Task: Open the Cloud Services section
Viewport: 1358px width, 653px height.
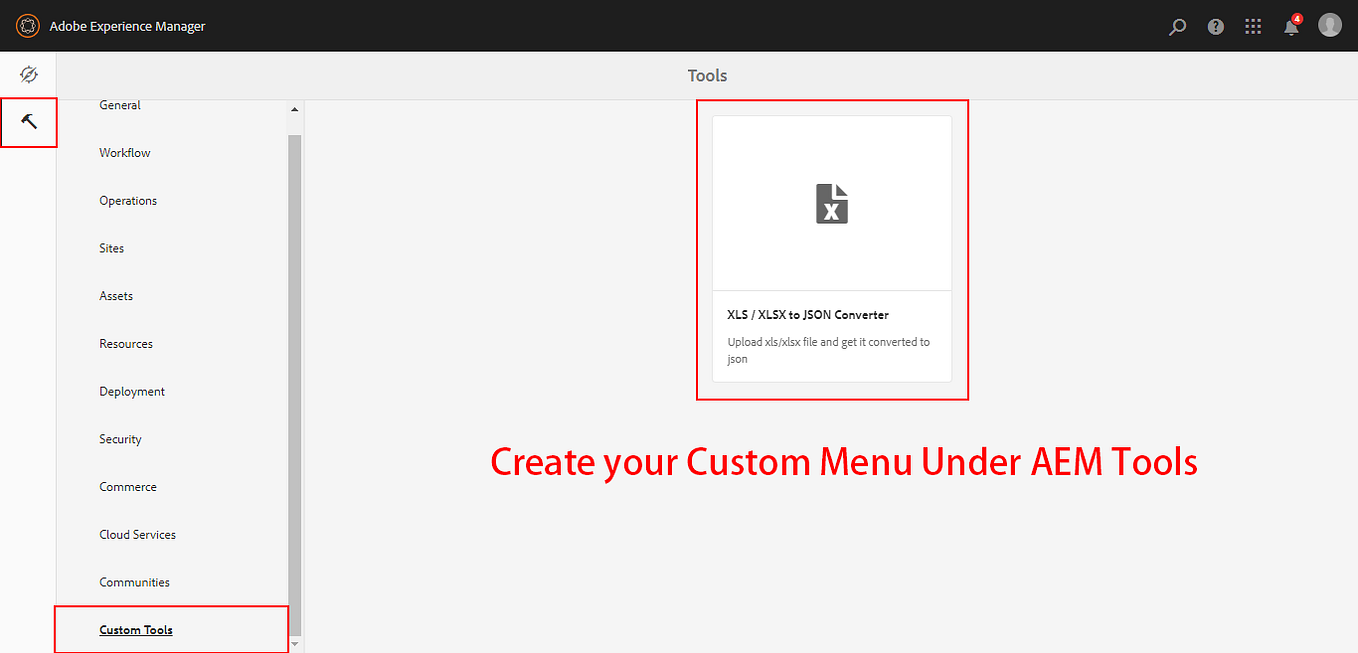Action: tap(137, 534)
